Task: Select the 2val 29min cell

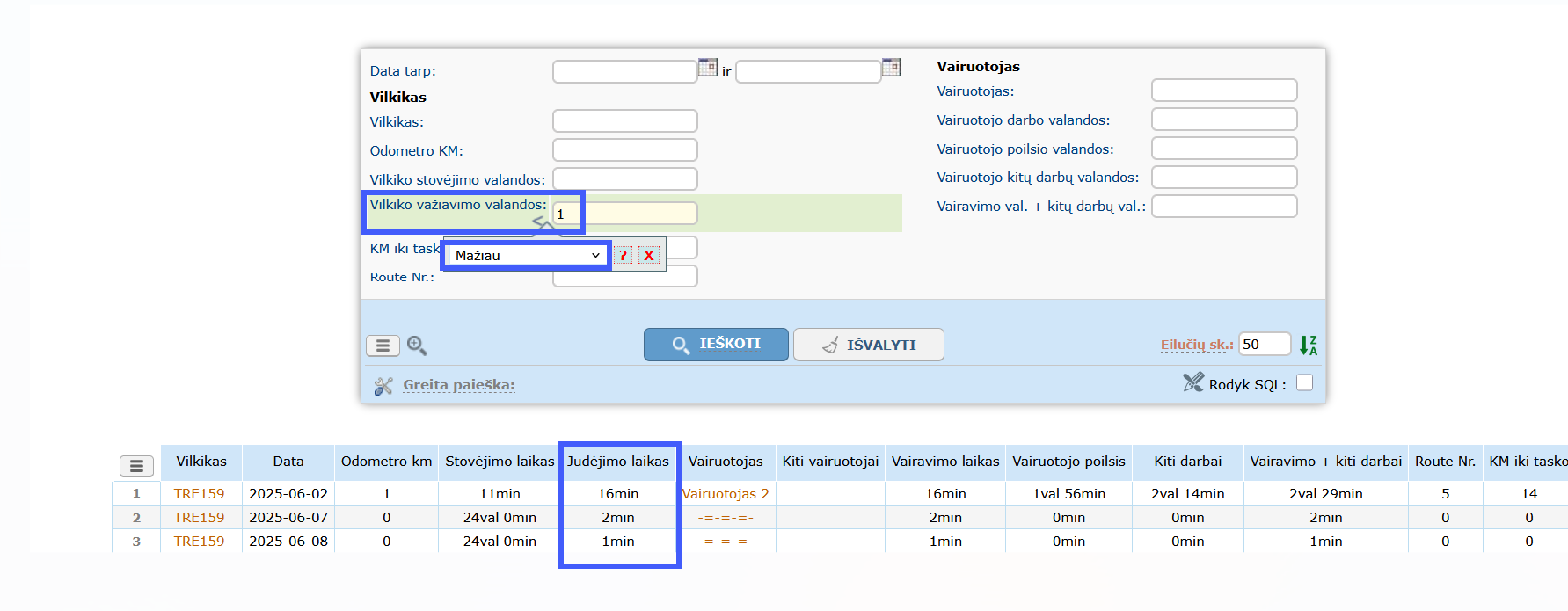Action: [1326, 494]
